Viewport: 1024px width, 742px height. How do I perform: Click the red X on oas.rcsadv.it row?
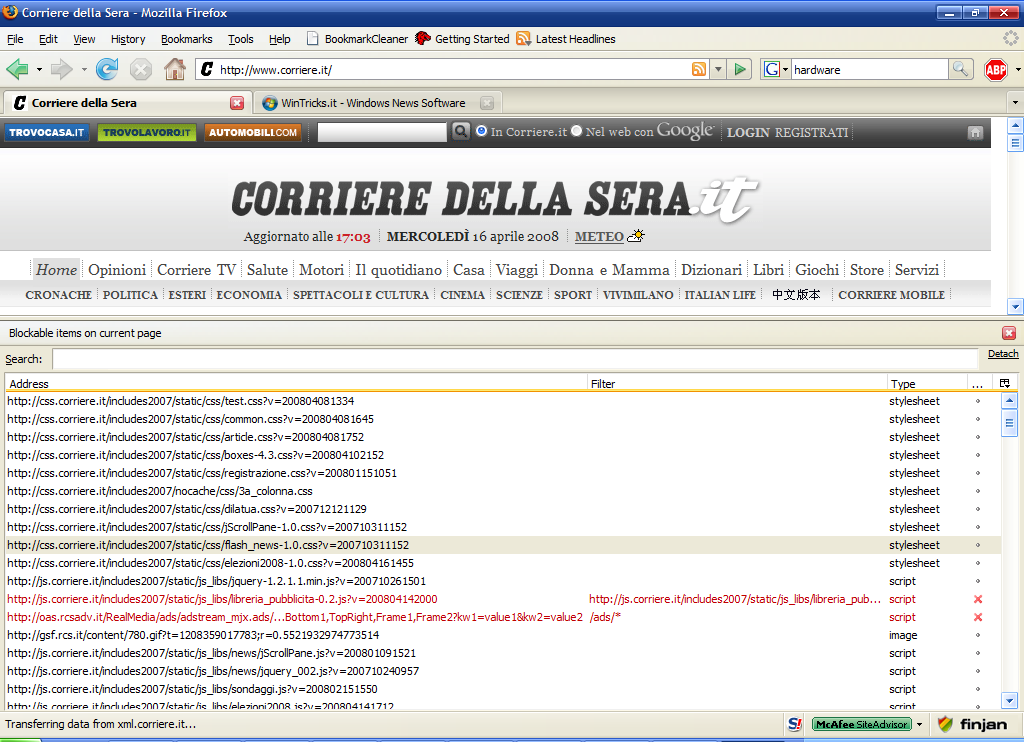[x=978, y=617]
